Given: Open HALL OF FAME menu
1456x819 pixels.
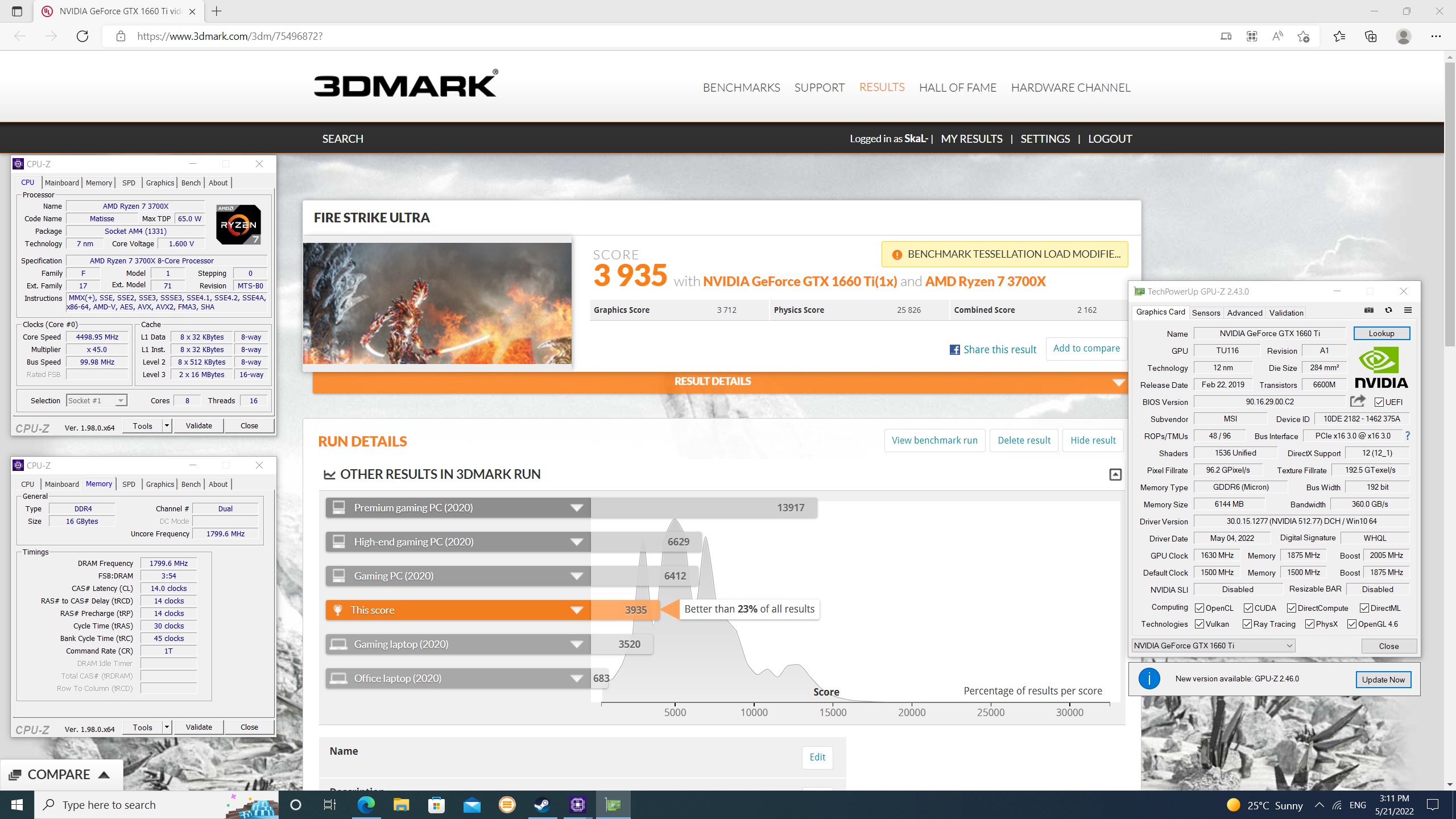Looking at the screenshot, I should pyautogui.click(x=958, y=88).
